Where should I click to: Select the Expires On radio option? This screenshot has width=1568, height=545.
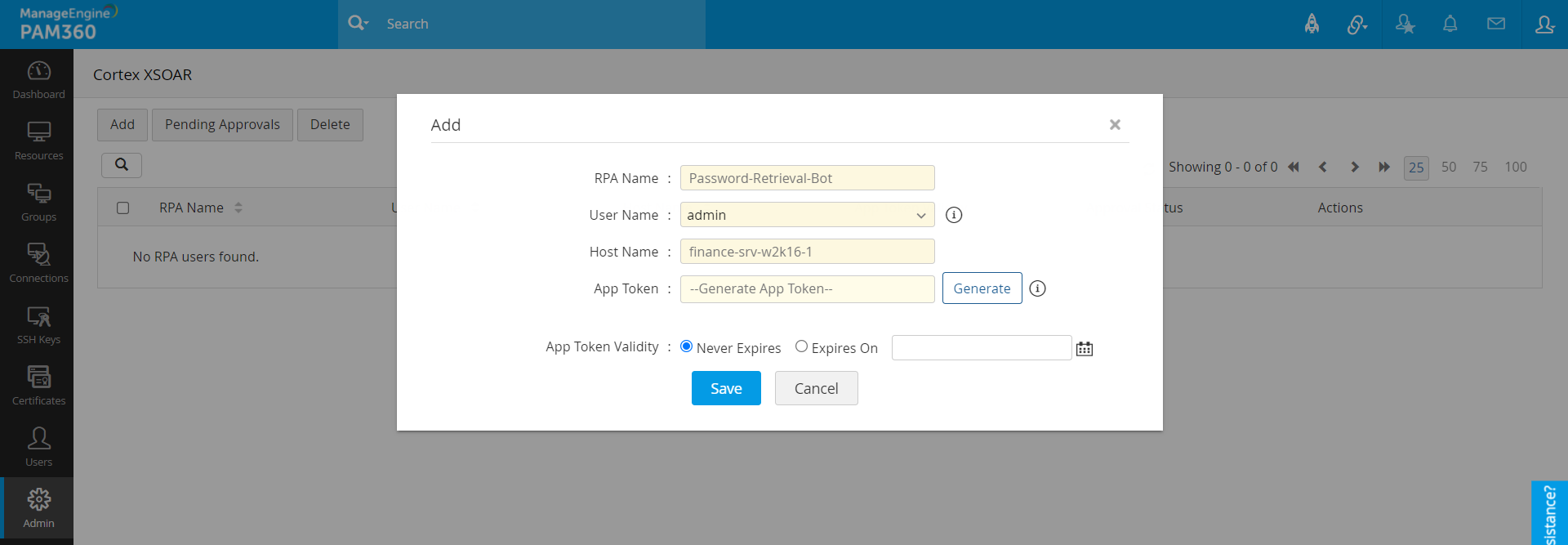[801, 346]
